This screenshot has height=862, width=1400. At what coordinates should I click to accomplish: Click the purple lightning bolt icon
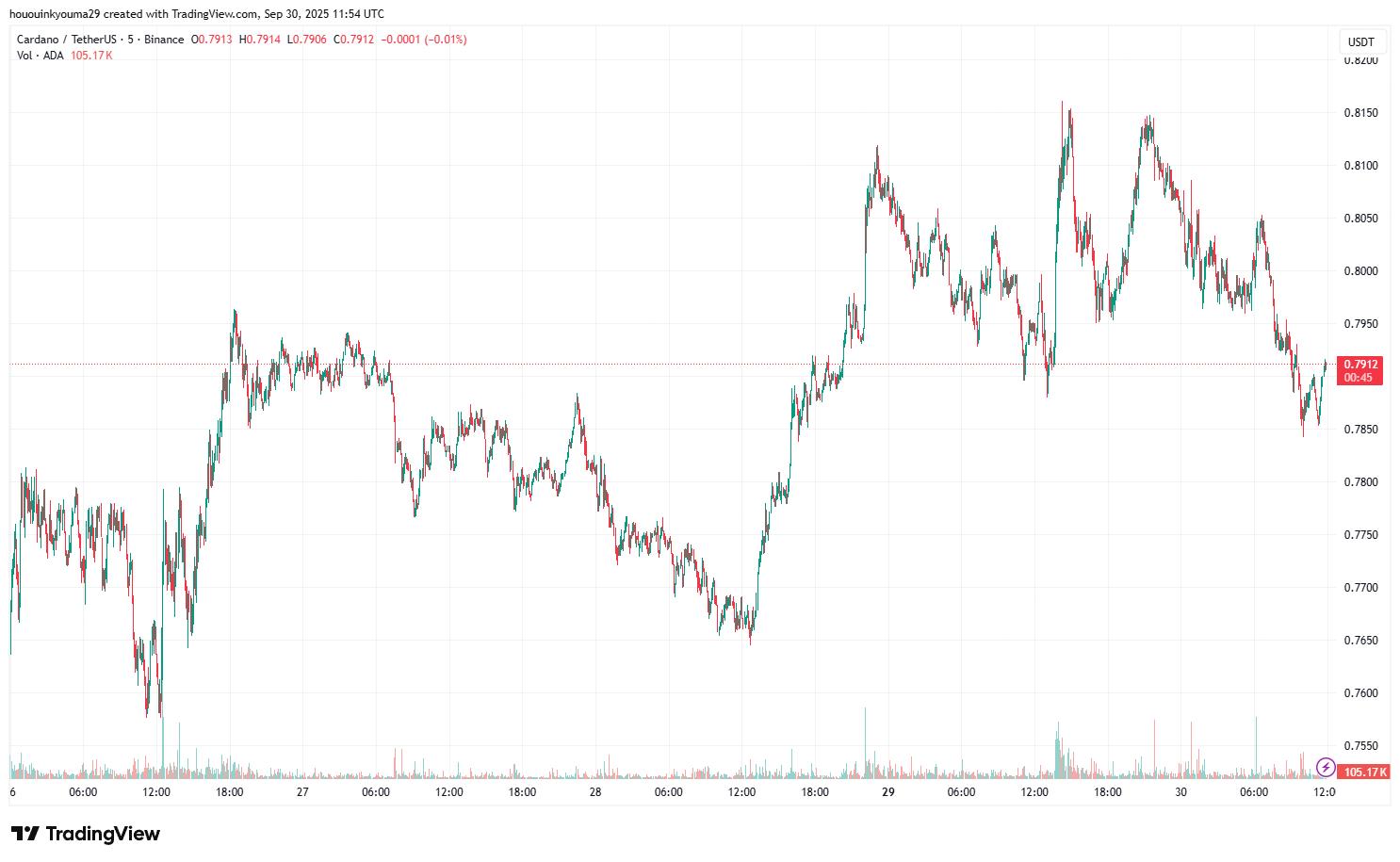(1325, 767)
